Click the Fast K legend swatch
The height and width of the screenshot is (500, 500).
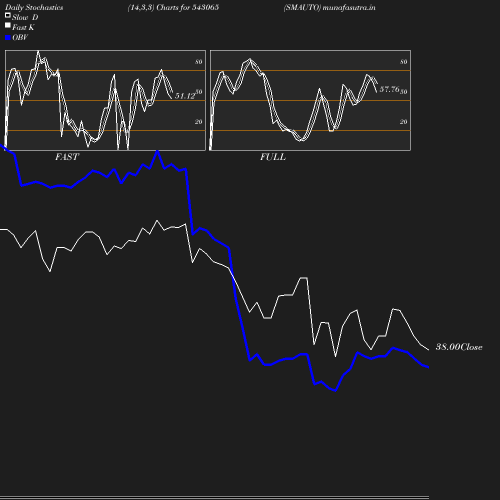coord(8,25)
